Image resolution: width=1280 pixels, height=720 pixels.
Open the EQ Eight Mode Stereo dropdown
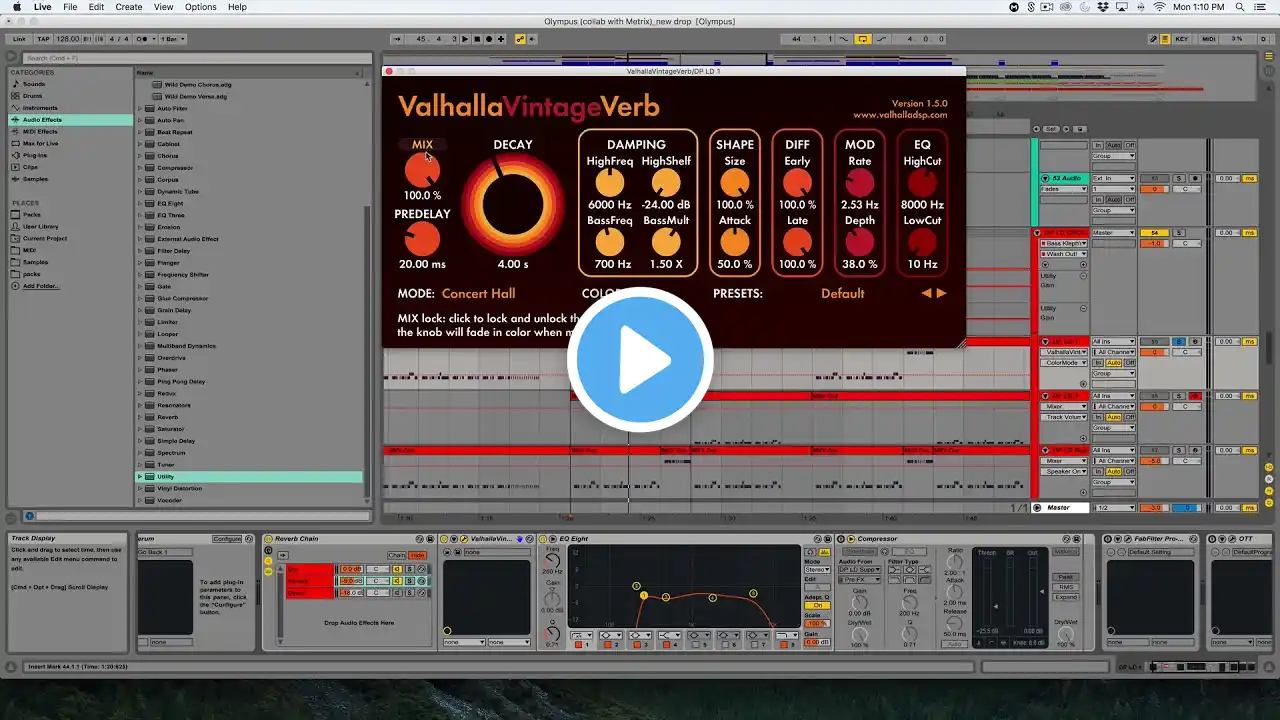[817, 570]
